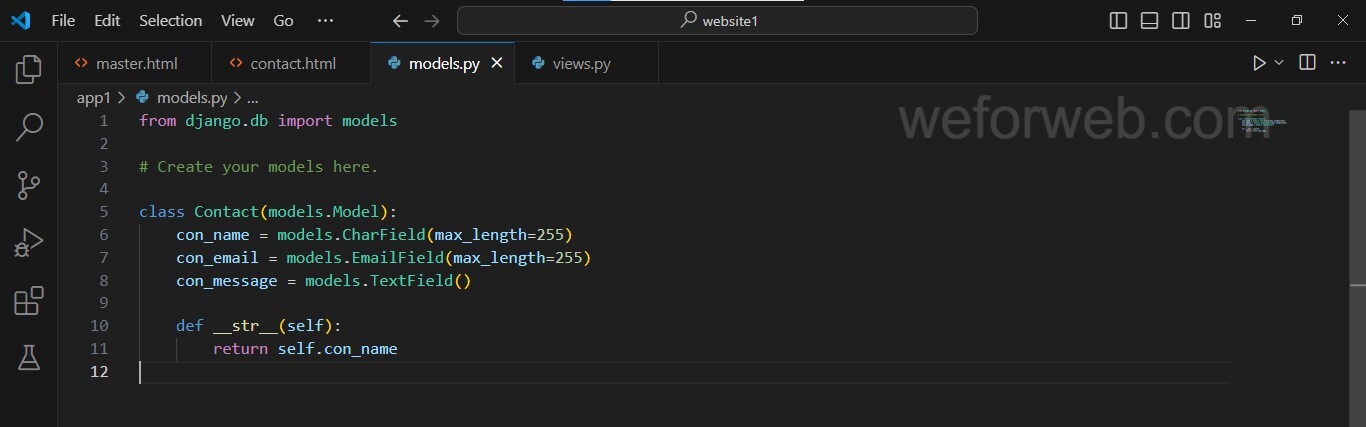Open Run and Debug view
This screenshot has height=427, width=1366.
coord(29,243)
